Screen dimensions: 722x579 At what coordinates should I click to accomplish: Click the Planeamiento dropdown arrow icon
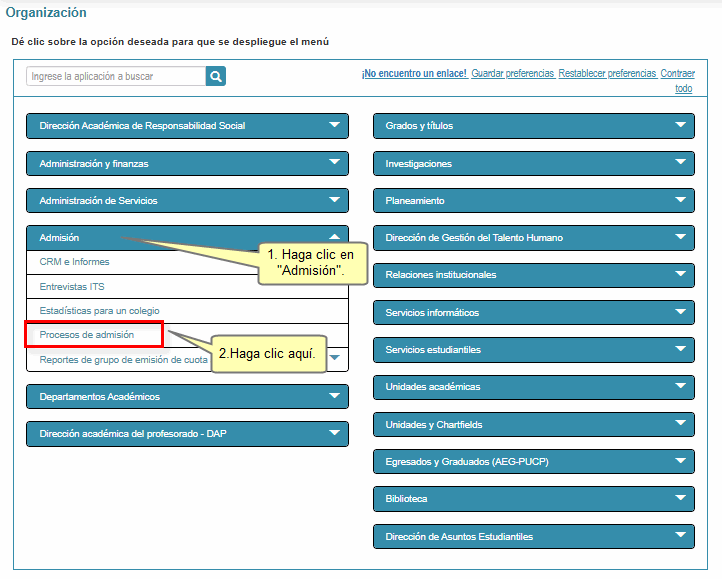coord(681,200)
